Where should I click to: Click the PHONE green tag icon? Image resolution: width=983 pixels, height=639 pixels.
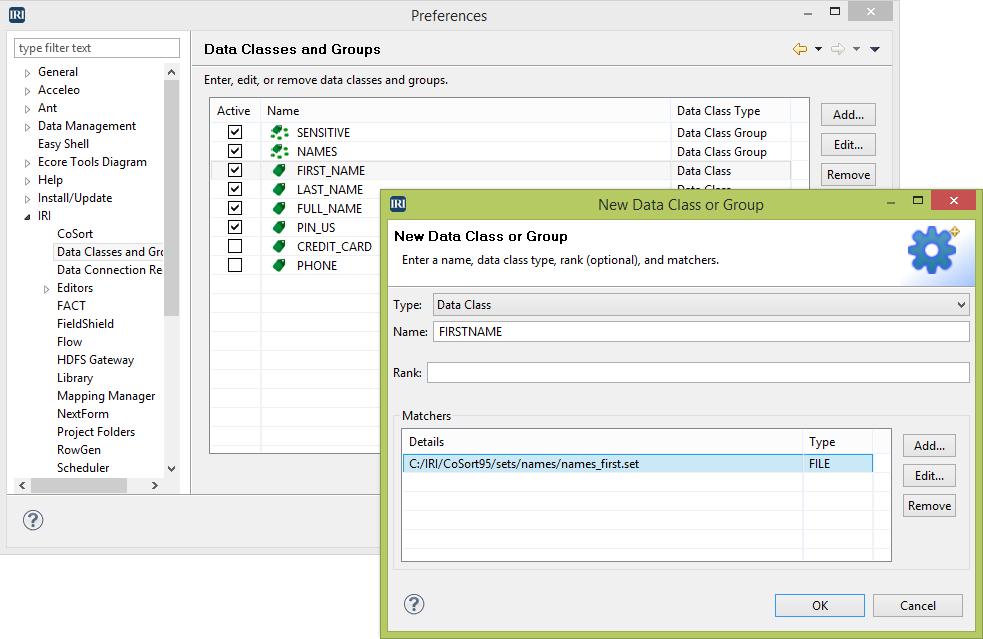click(x=280, y=265)
